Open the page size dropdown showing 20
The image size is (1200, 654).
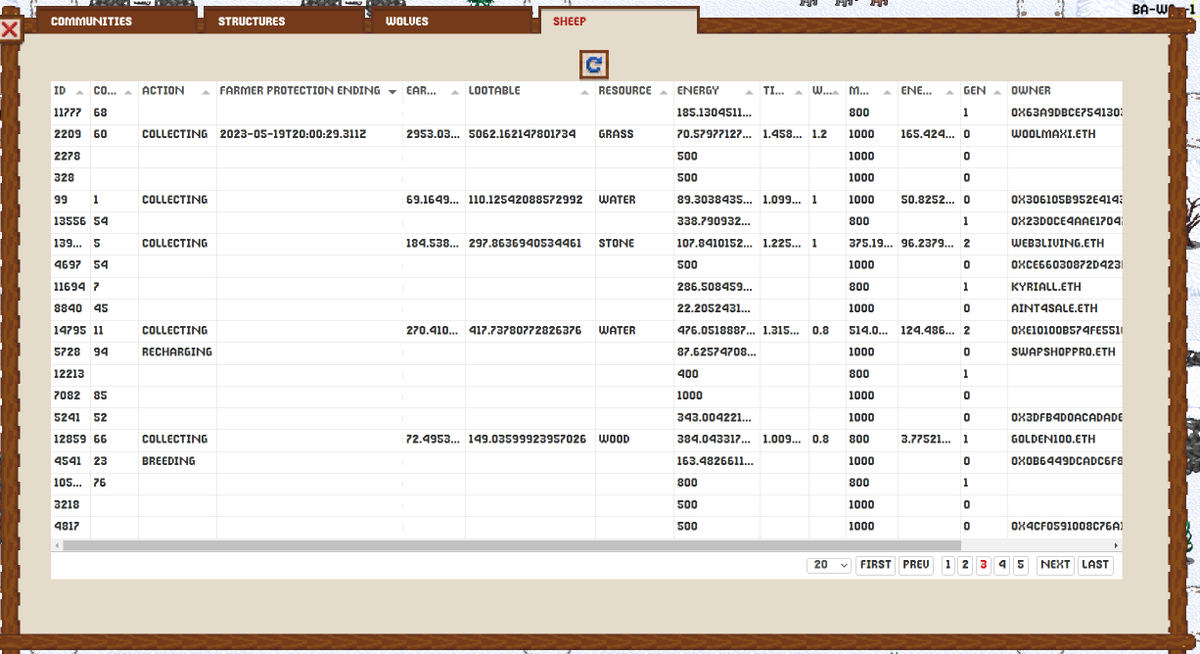[x=829, y=565]
